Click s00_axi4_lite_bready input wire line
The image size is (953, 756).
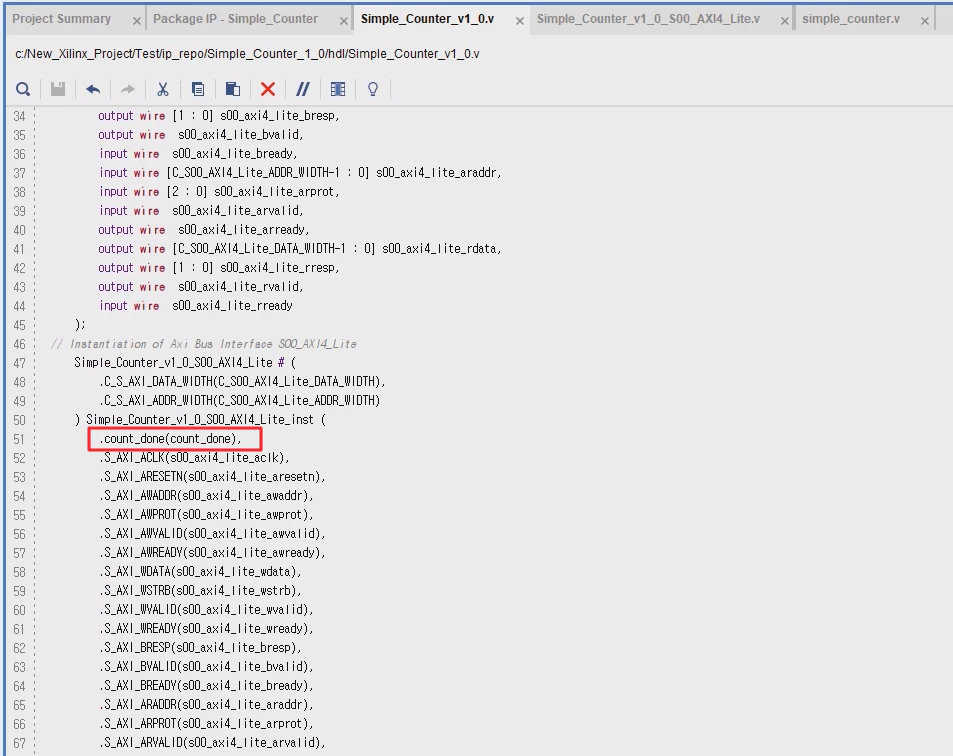pos(198,154)
